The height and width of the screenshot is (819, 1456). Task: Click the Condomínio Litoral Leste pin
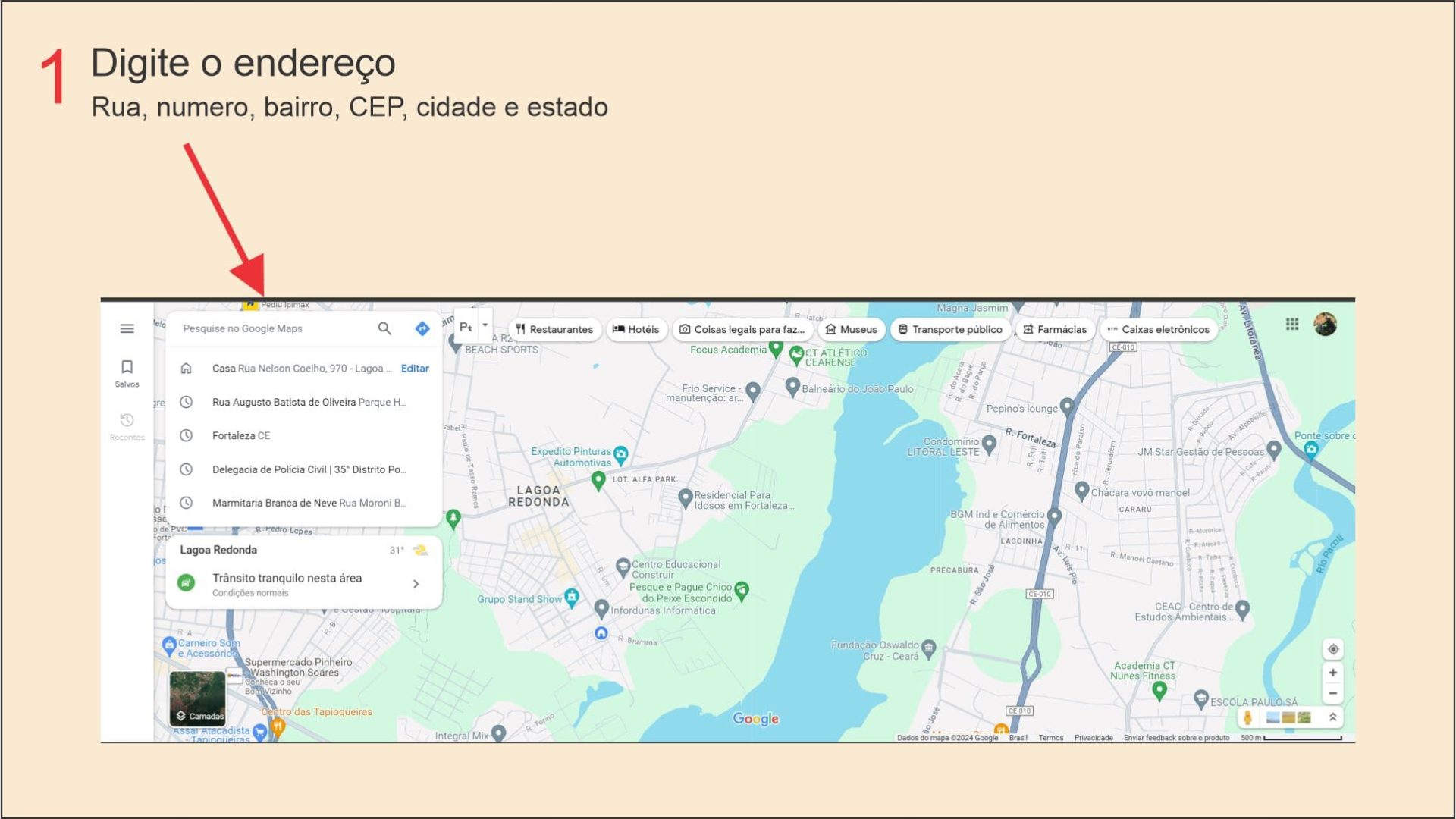point(989,444)
